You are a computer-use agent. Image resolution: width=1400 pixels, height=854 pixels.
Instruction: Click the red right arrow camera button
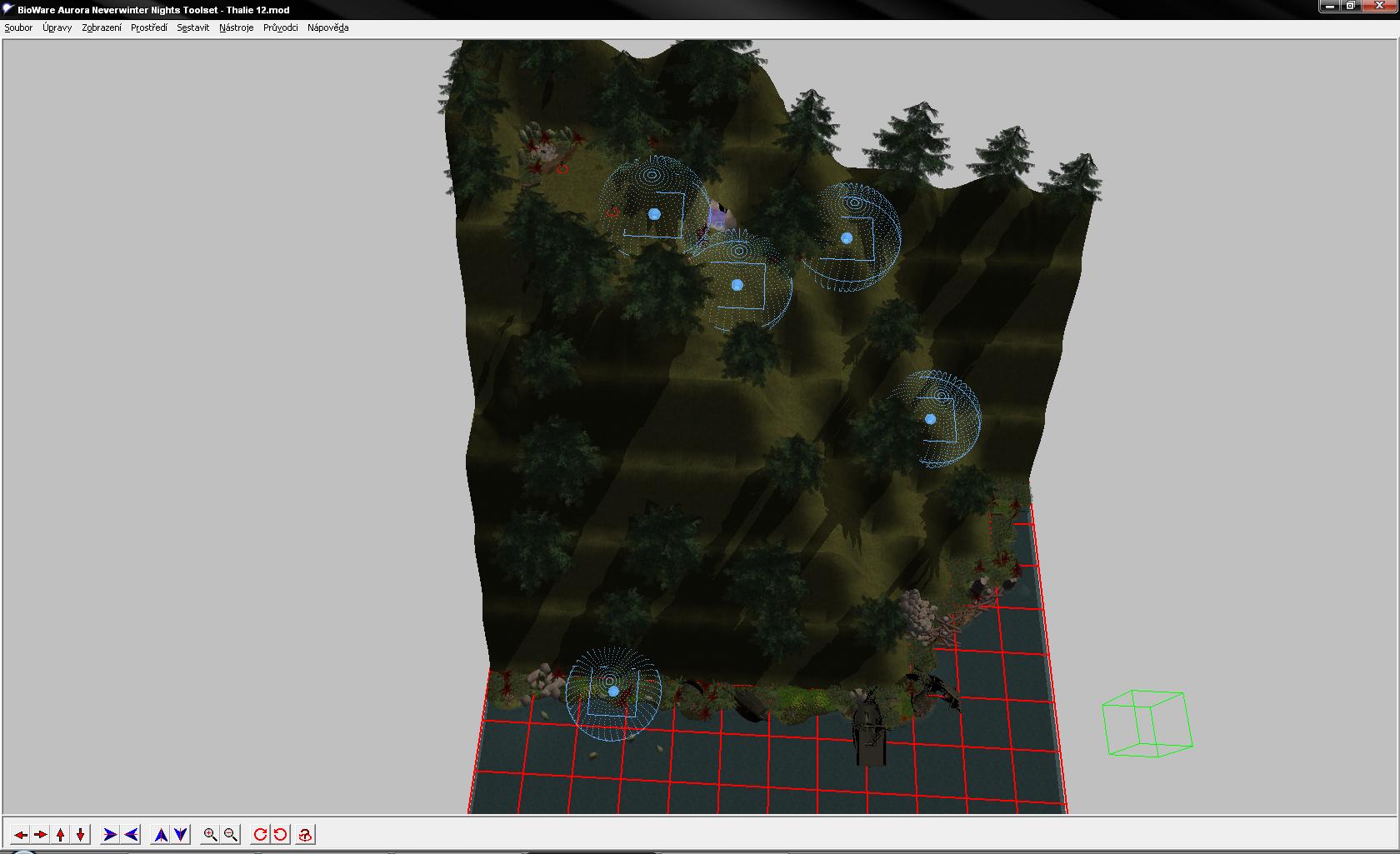coord(40,835)
